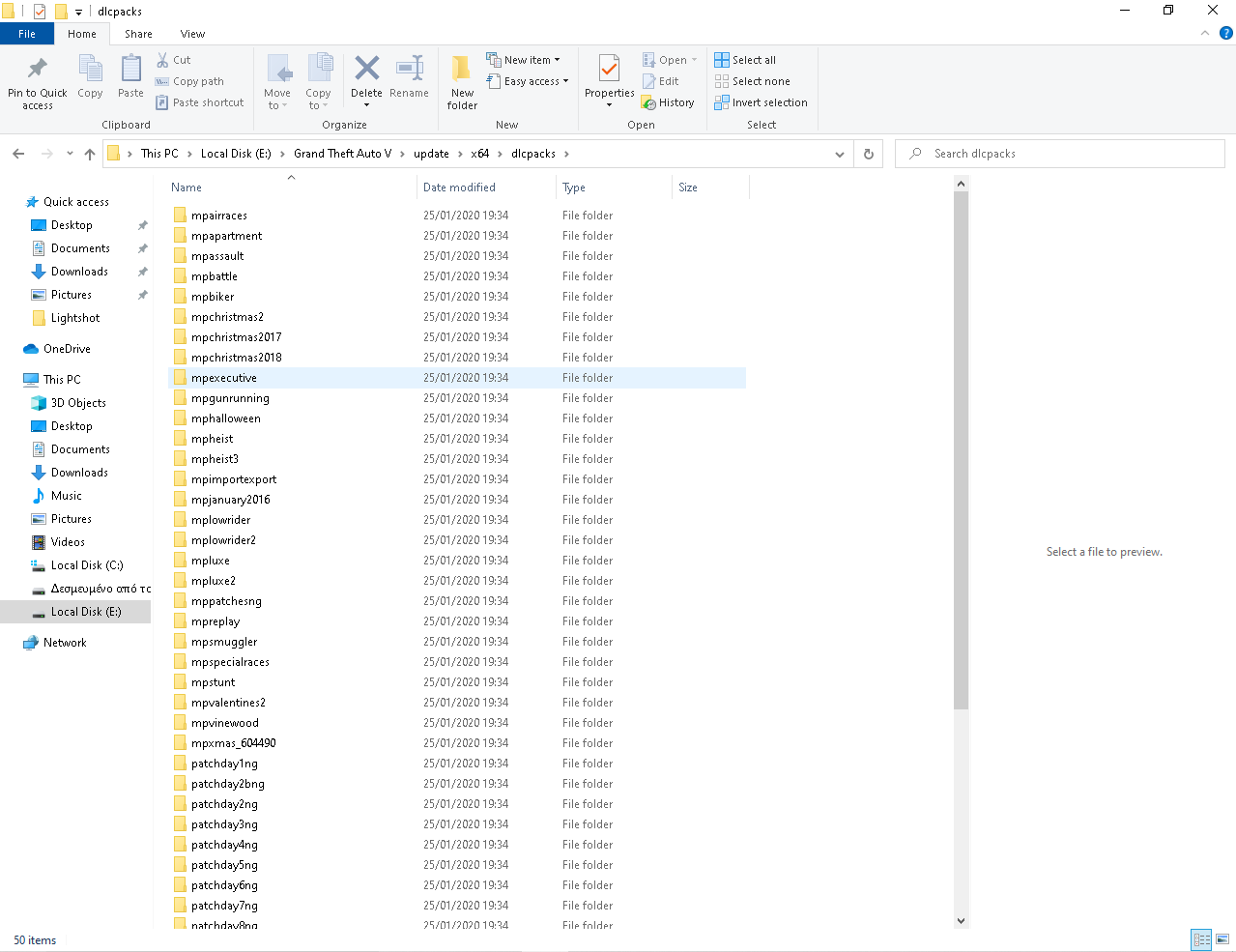The image size is (1236, 952).
Task: Open Lightshot folder in Quick access
Action: pos(74,318)
